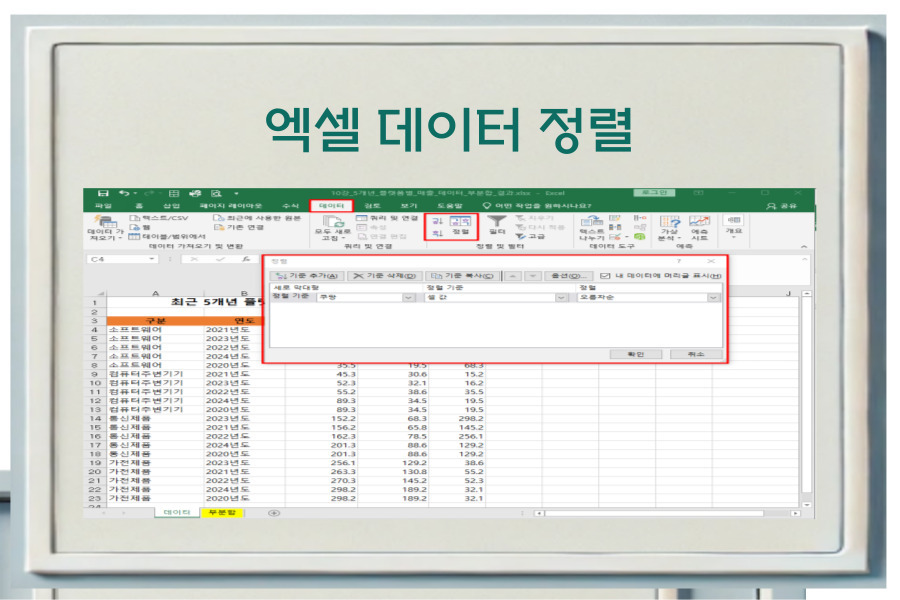Image resolution: width=900 pixels, height=600 pixels.
Task: Switch to the 수식 ribbon tab
Action: (290, 206)
